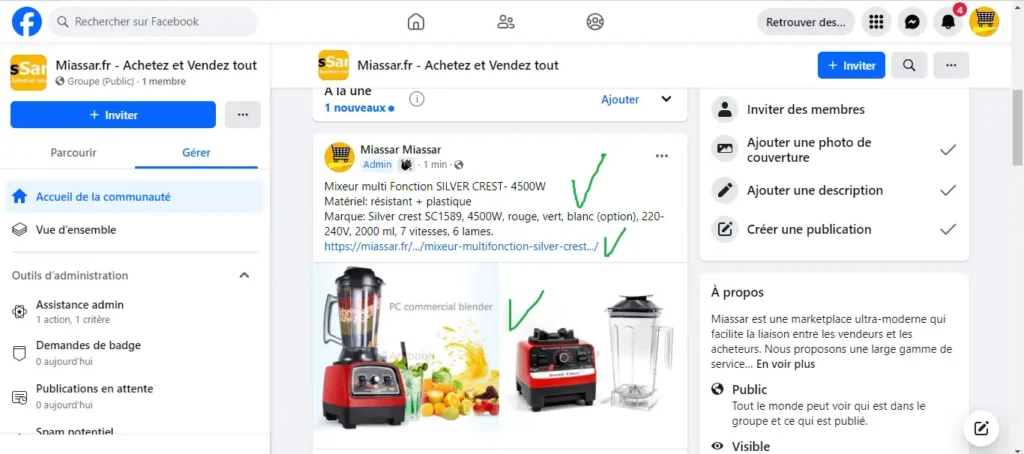
Task: Open the Friends icon in top bar
Action: coord(505,22)
